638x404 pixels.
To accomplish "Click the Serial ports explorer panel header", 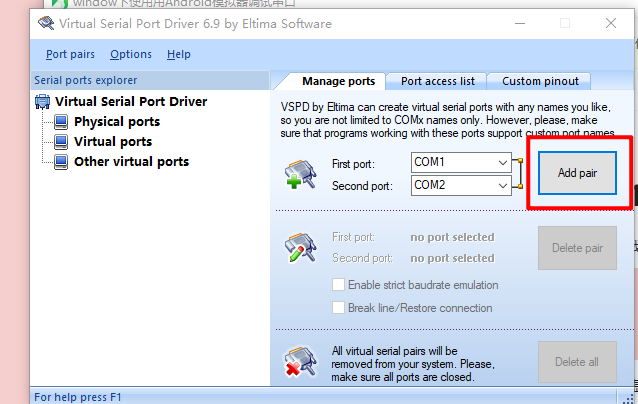I will (x=150, y=80).
